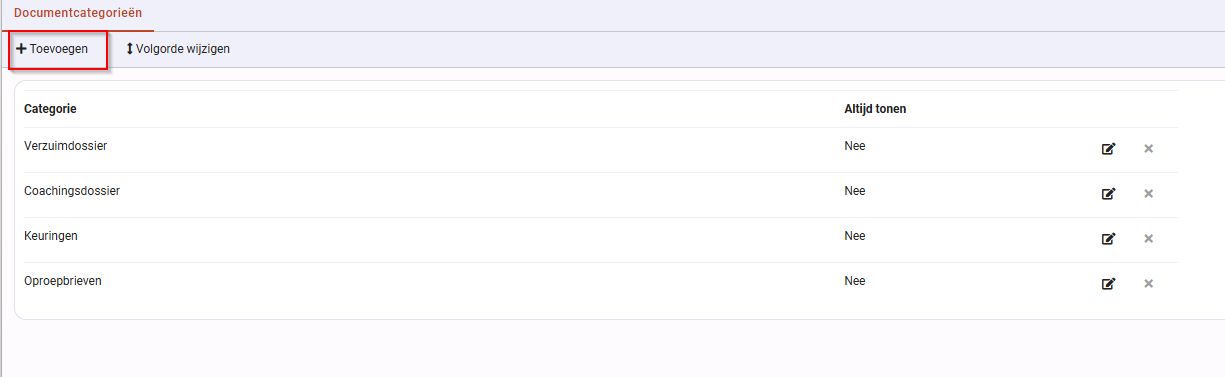Viewport: 1225px width, 377px height.
Task: Delete the Oproepbrieven category
Action: pos(1149,284)
